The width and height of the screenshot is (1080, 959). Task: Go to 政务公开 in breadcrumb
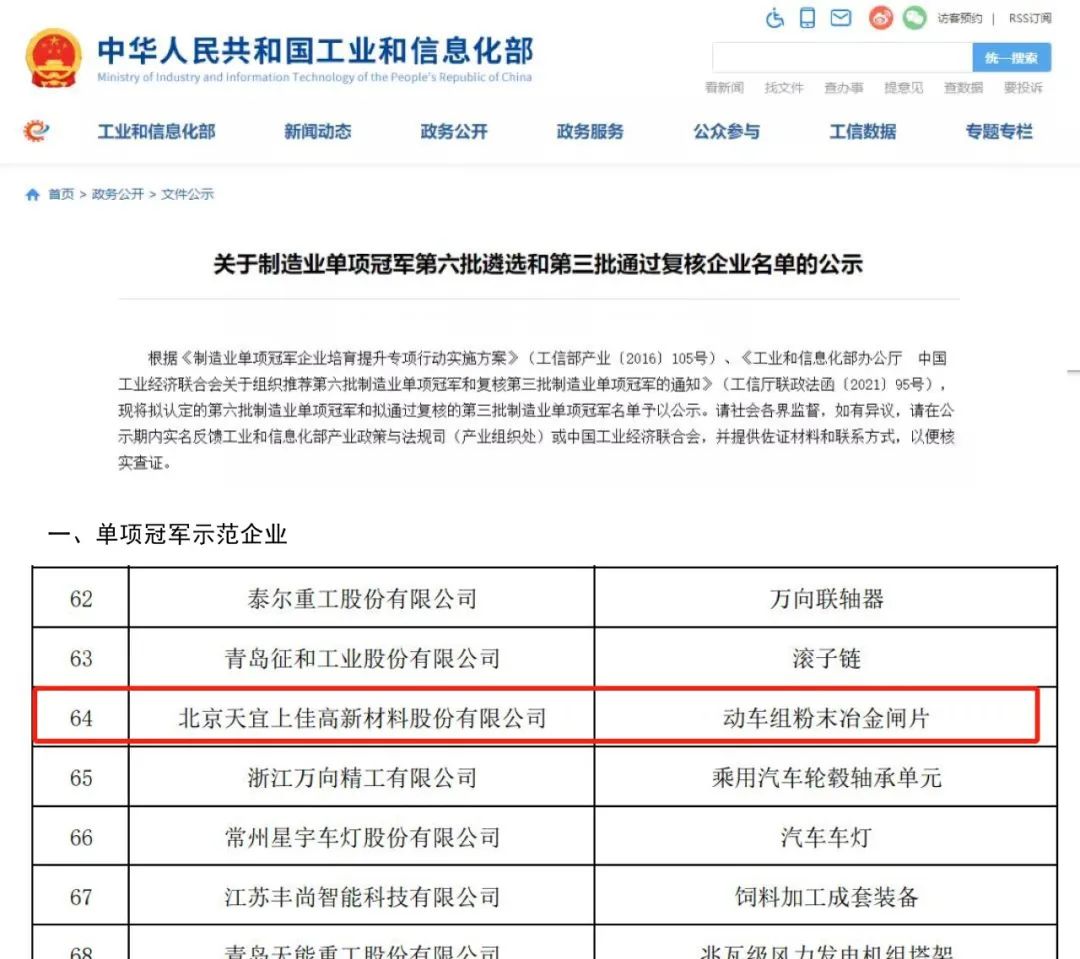(x=118, y=194)
